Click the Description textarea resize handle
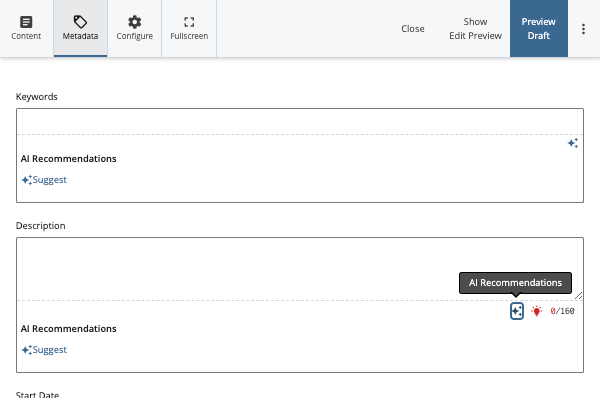The image size is (600, 398). [x=579, y=295]
